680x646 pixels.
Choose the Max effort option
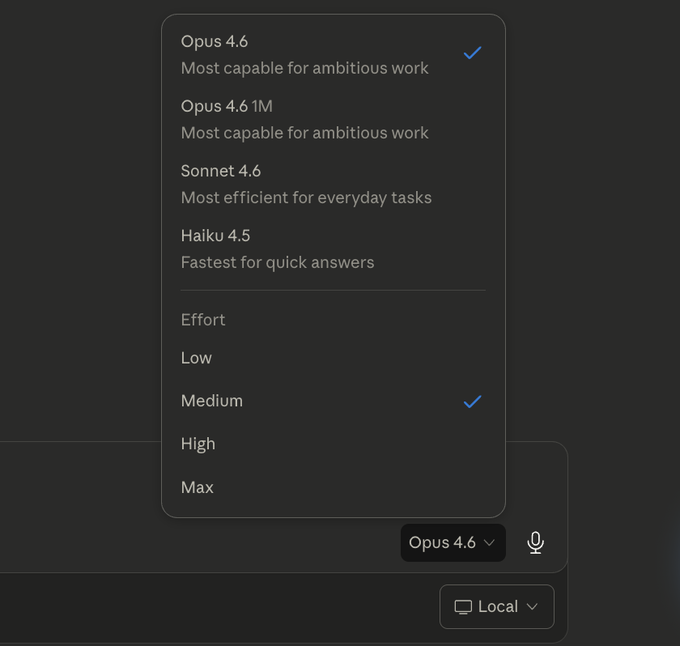[198, 487]
